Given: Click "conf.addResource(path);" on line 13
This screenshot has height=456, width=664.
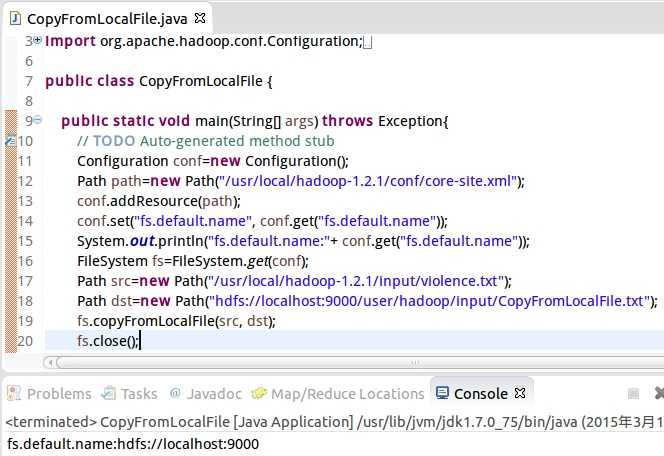Looking at the screenshot, I should tap(159, 201).
